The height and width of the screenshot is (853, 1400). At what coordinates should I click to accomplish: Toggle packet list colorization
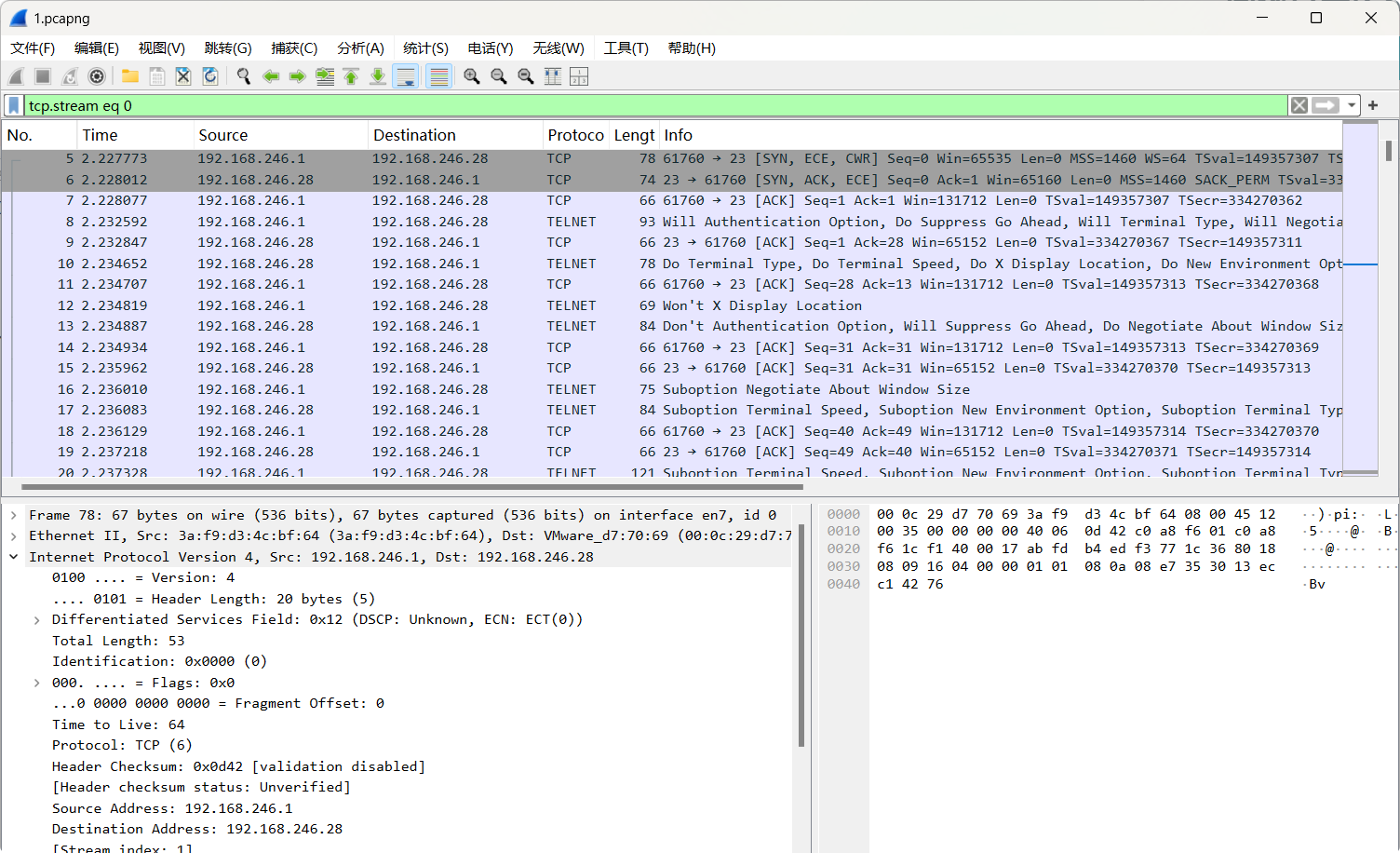(x=439, y=76)
